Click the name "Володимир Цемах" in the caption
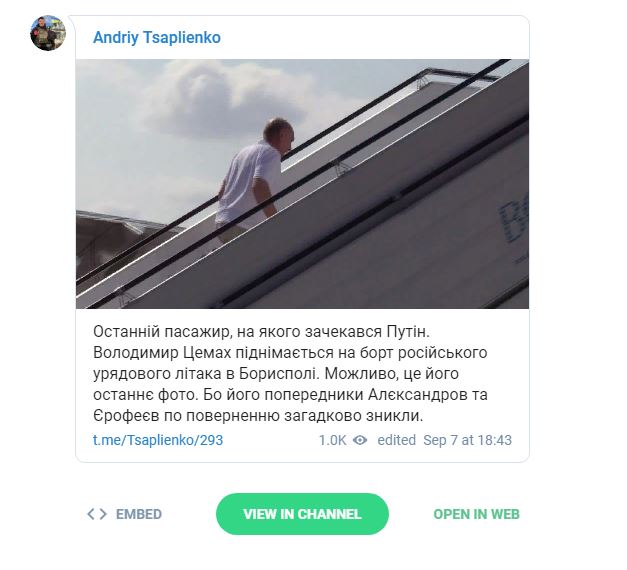This screenshot has height=570, width=627. (x=155, y=352)
